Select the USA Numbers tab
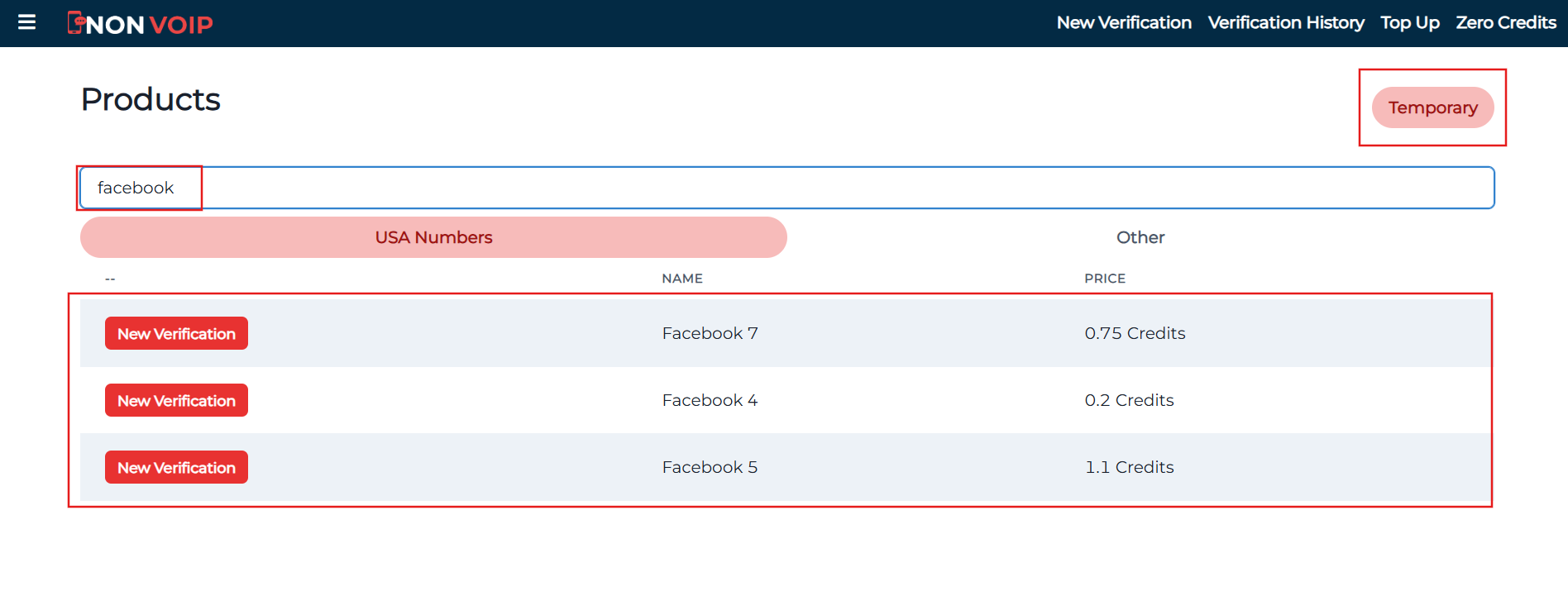 pos(433,237)
